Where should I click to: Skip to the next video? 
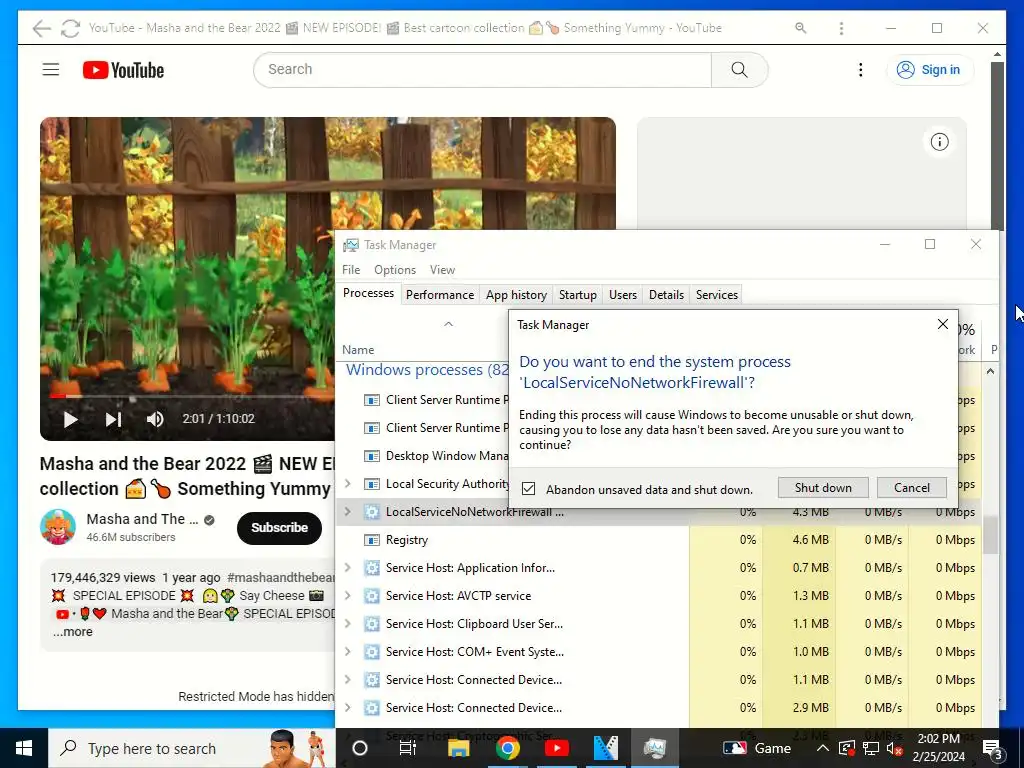[113, 419]
